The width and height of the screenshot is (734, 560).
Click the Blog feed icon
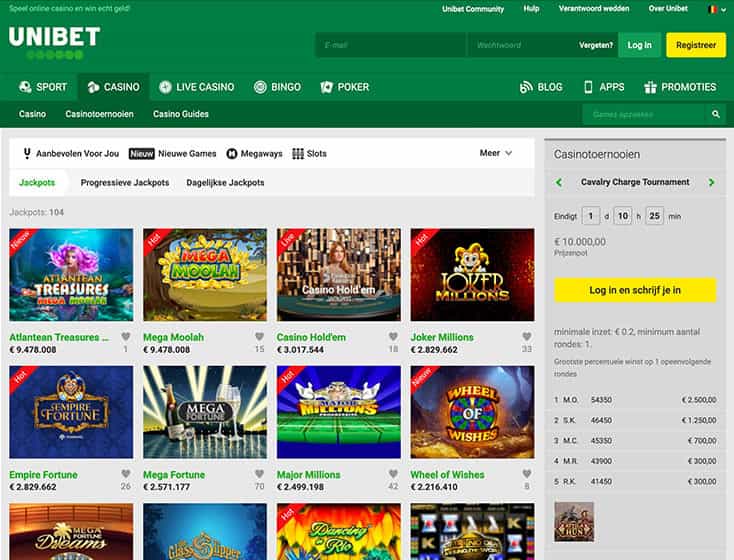click(x=526, y=87)
